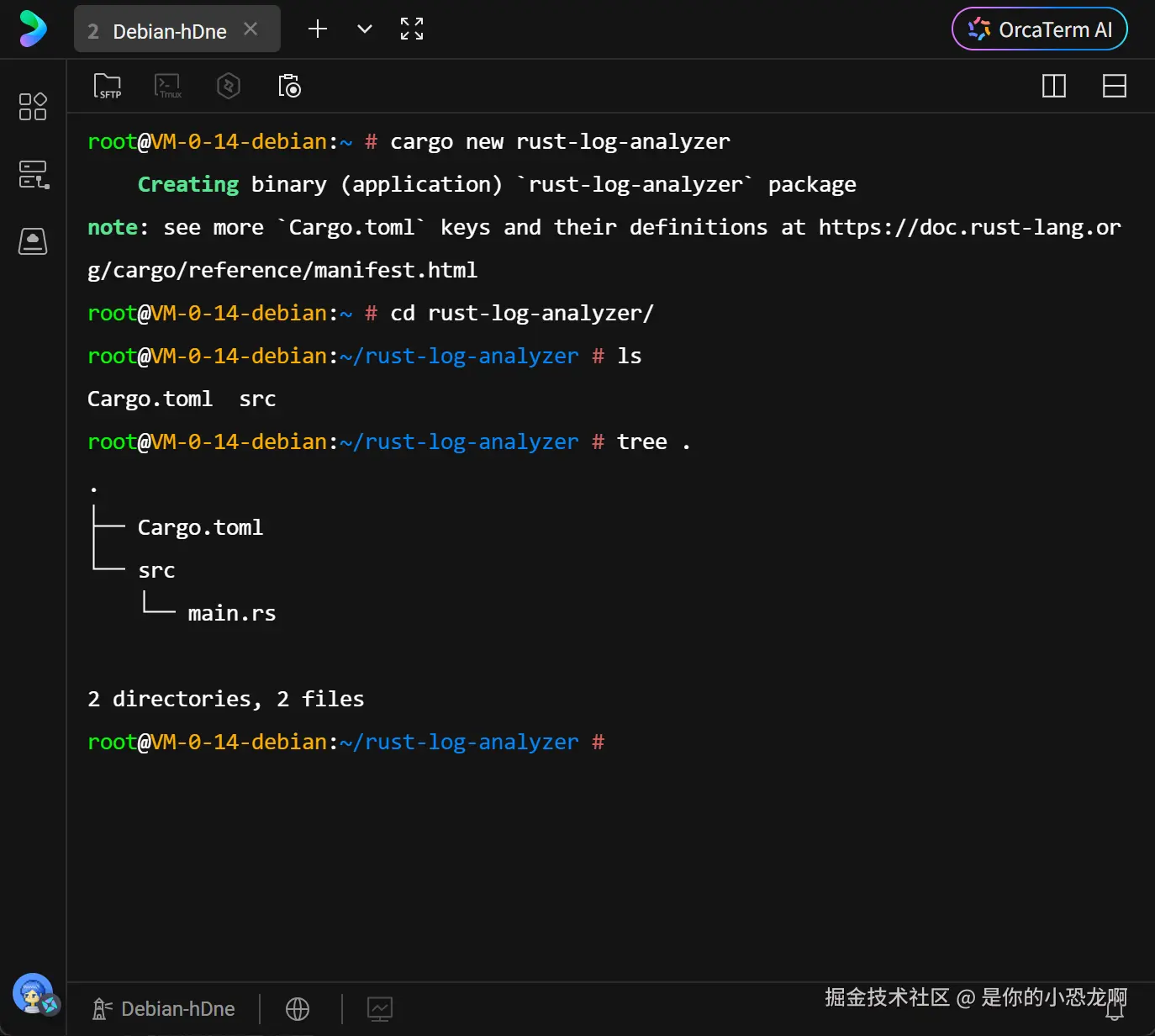Click the hexagon icon in the toolbar
This screenshot has height=1036, width=1155.
[x=229, y=86]
